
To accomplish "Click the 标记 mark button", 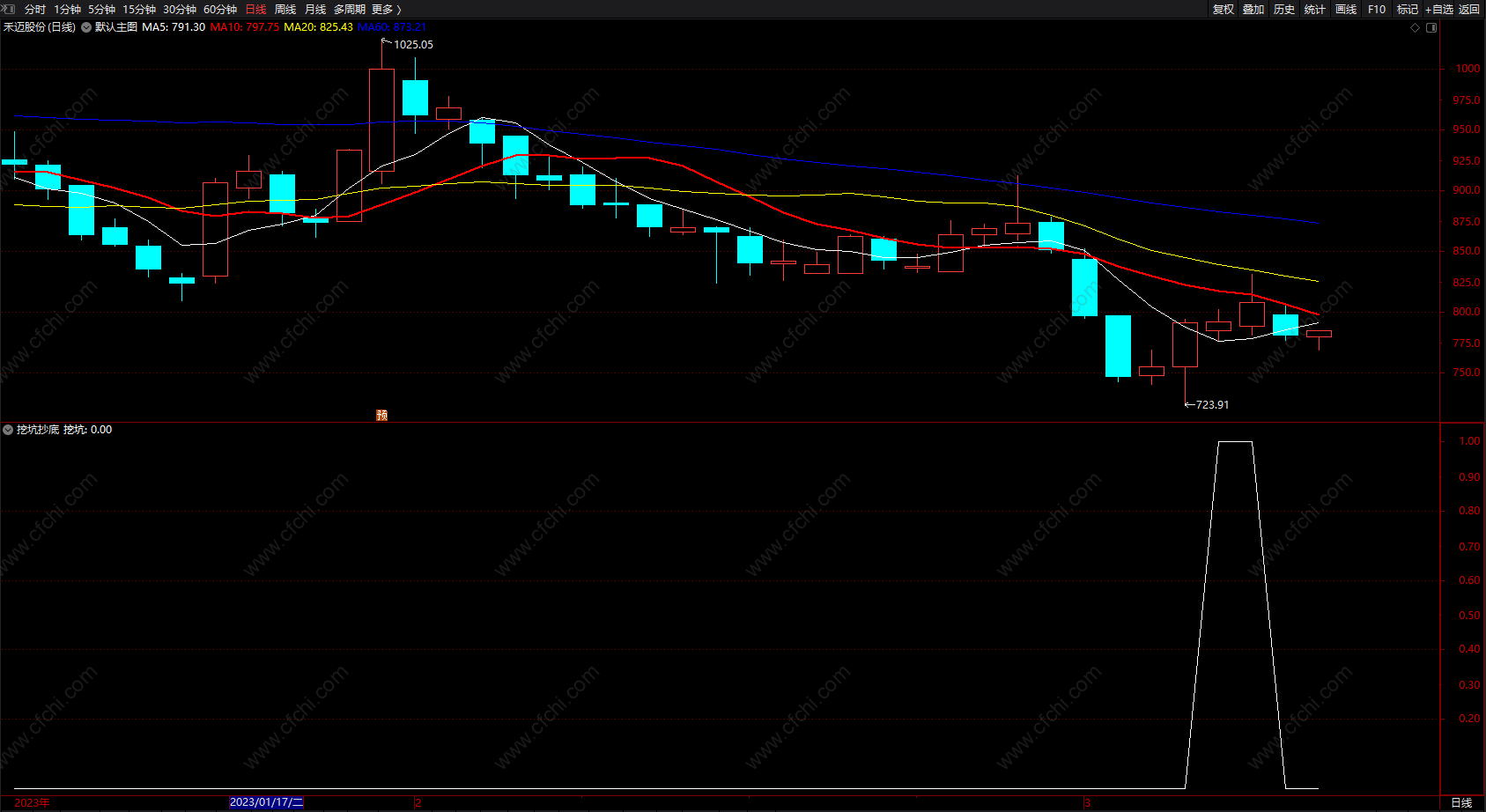I will point(1408,10).
